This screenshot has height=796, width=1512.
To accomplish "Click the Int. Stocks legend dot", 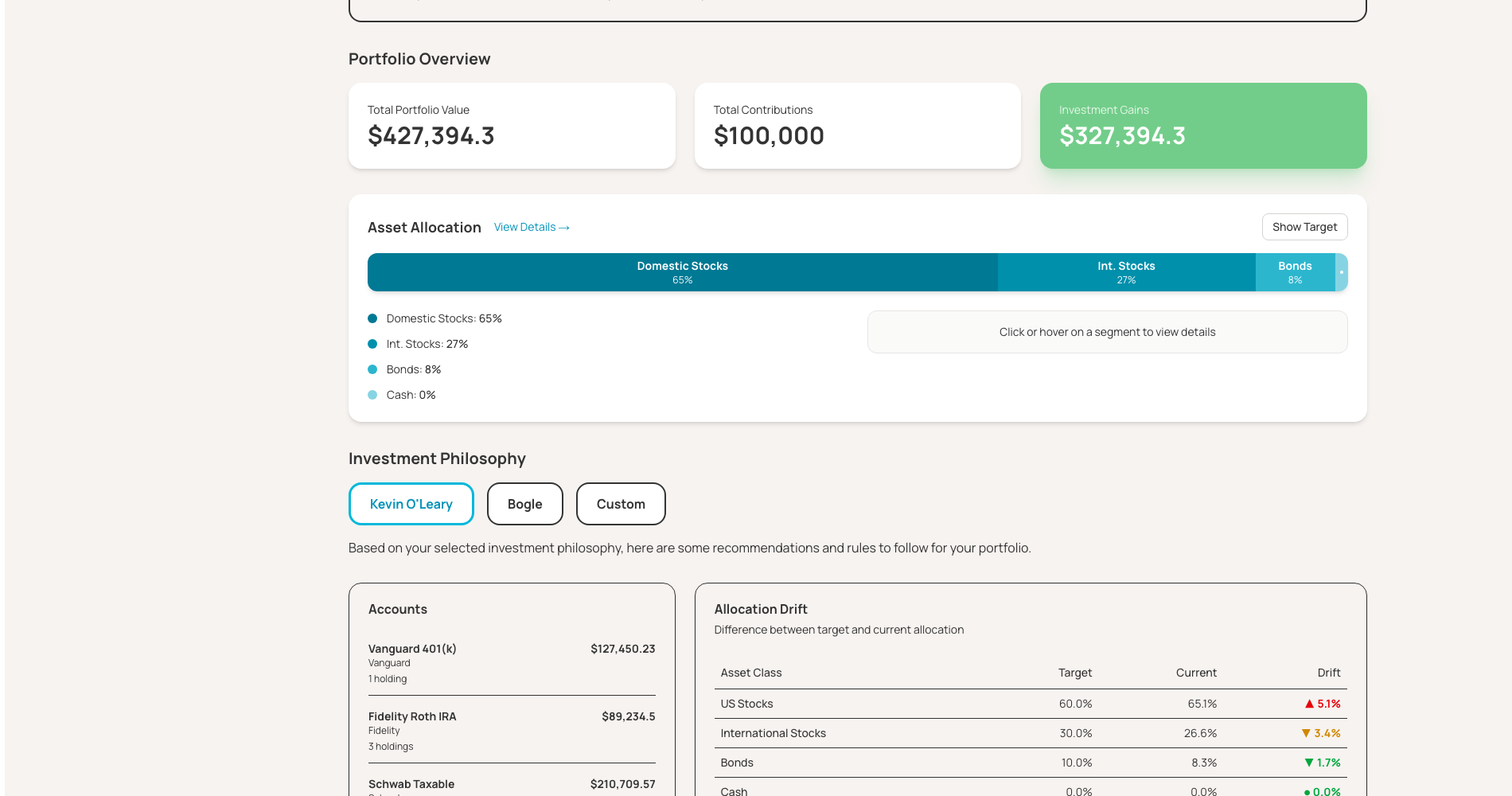I will pos(372,344).
